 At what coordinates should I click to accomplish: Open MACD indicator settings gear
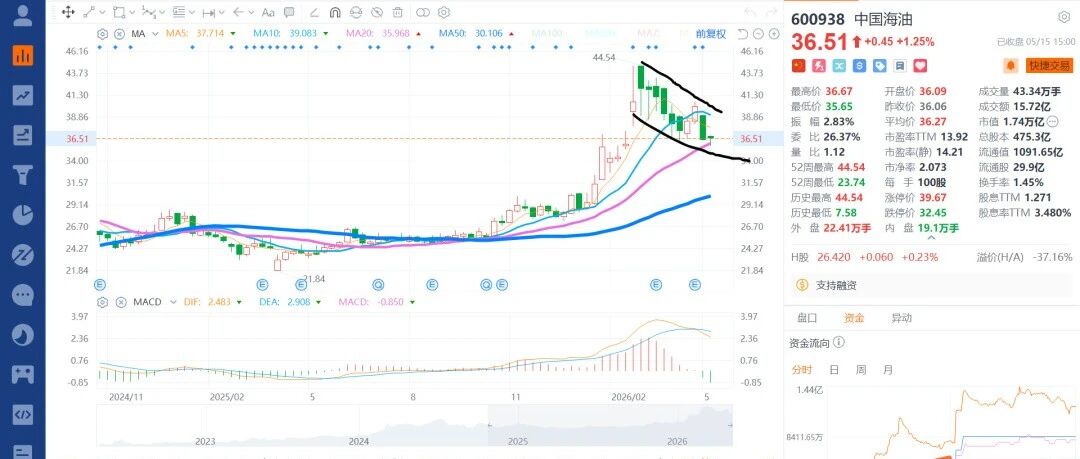[x=103, y=302]
